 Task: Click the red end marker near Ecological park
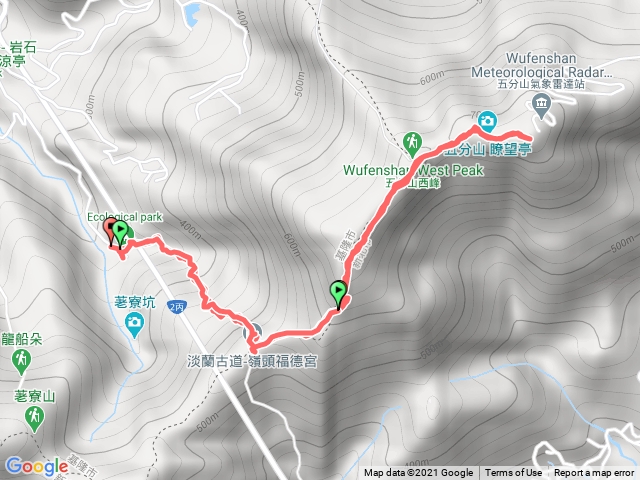pyautogui.click(x=110, y=231)
